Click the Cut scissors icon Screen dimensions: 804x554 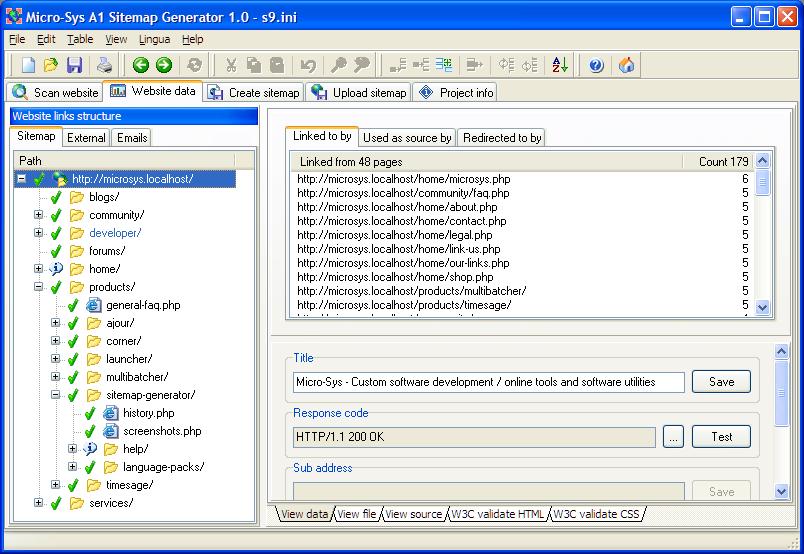pos(231,65)
